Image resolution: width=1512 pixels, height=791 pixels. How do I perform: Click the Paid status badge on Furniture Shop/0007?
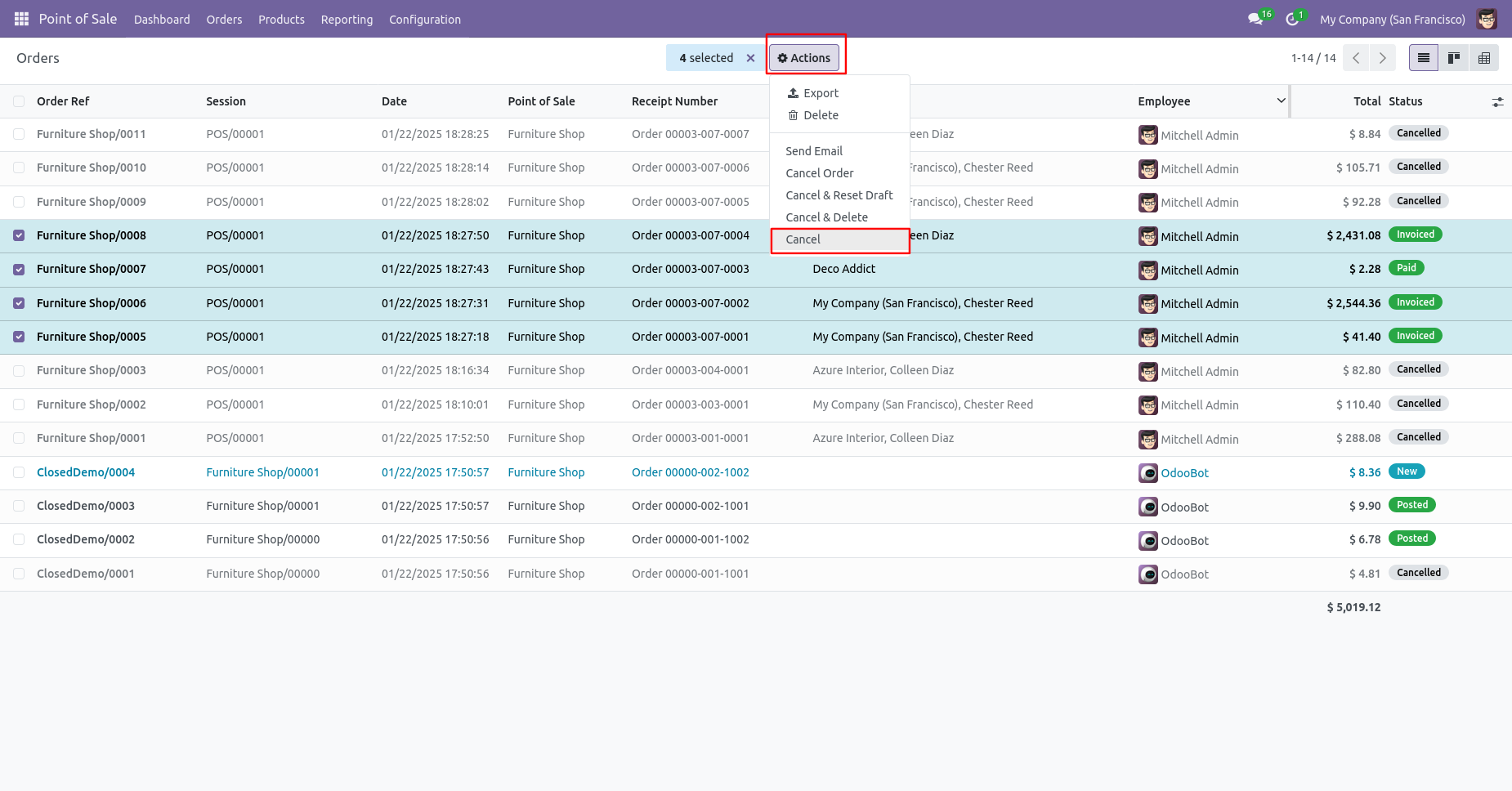1406,268
